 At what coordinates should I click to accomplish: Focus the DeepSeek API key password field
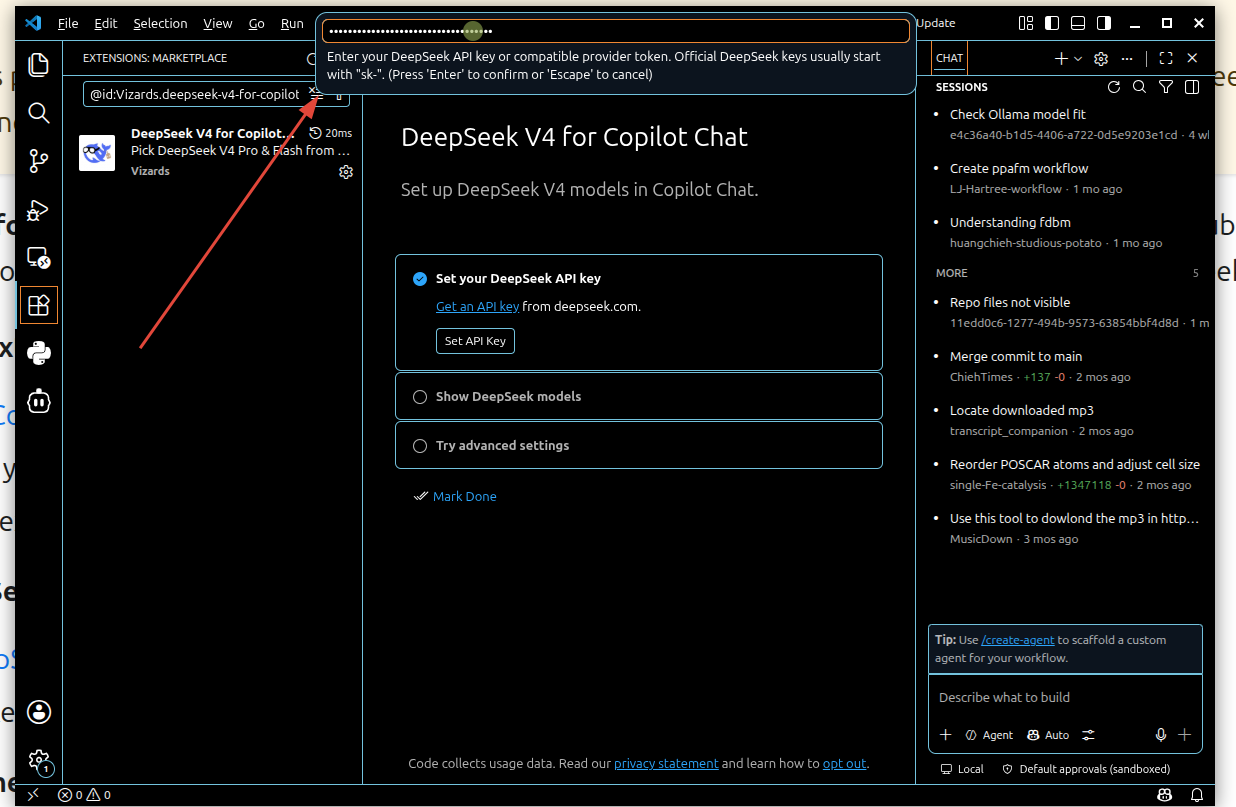[616, 31]
